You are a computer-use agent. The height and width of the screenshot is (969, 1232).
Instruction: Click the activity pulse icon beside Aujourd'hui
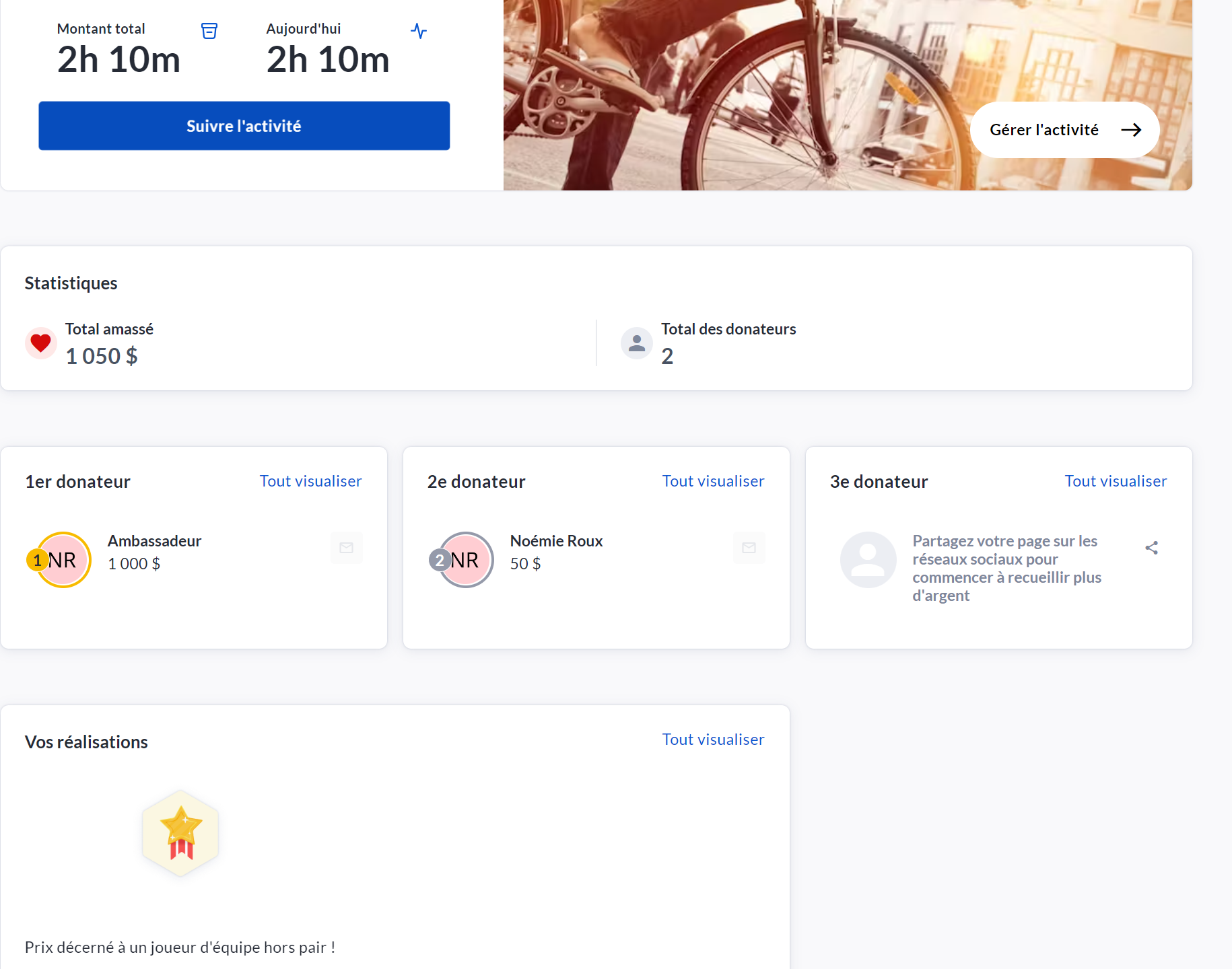click(419, 31)
